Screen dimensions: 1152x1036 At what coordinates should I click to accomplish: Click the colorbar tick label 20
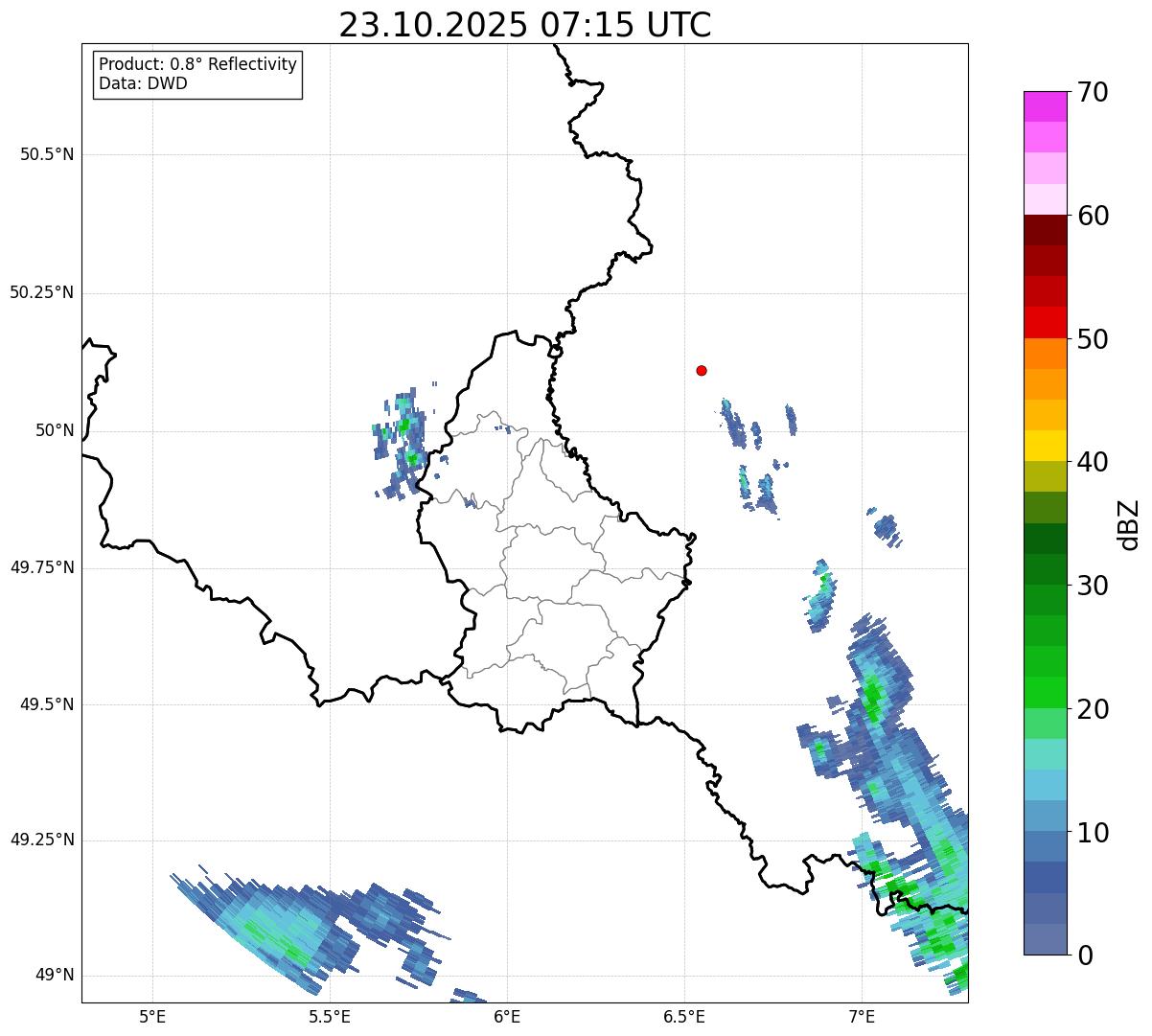pyautogui.click(x=1093, y=708)
